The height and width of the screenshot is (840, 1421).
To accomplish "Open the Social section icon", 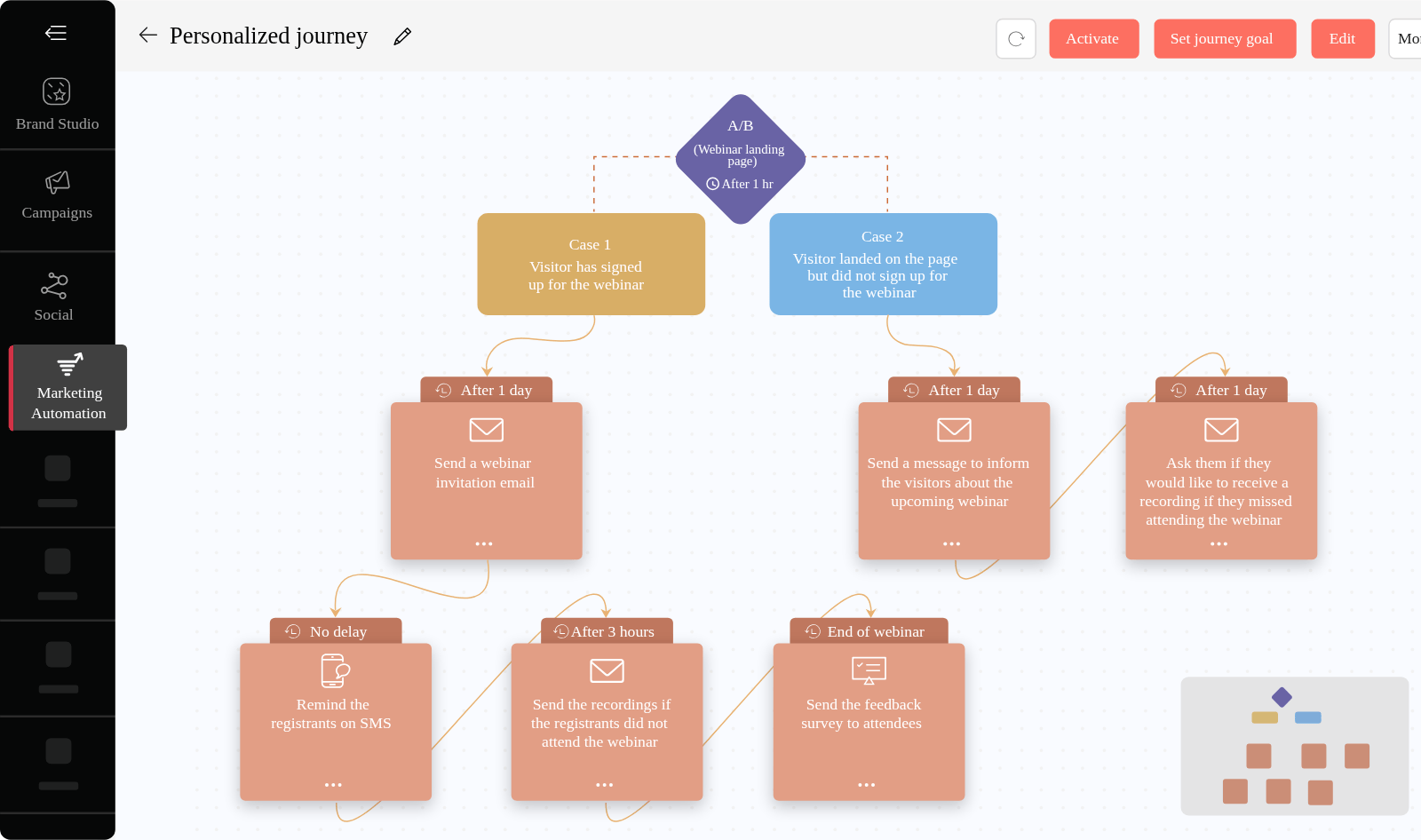I will pyautogui.click(x=54, y=286).
